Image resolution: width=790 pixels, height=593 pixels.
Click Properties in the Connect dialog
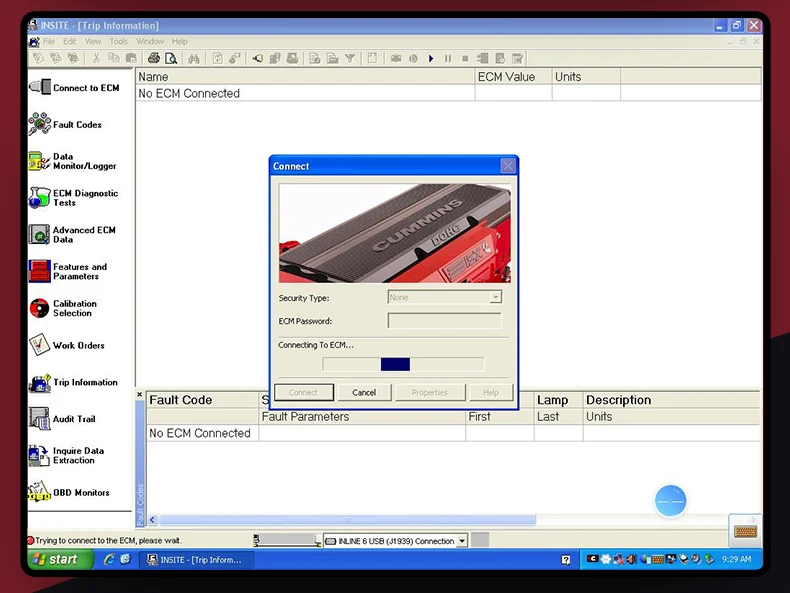tap(430, 392)
